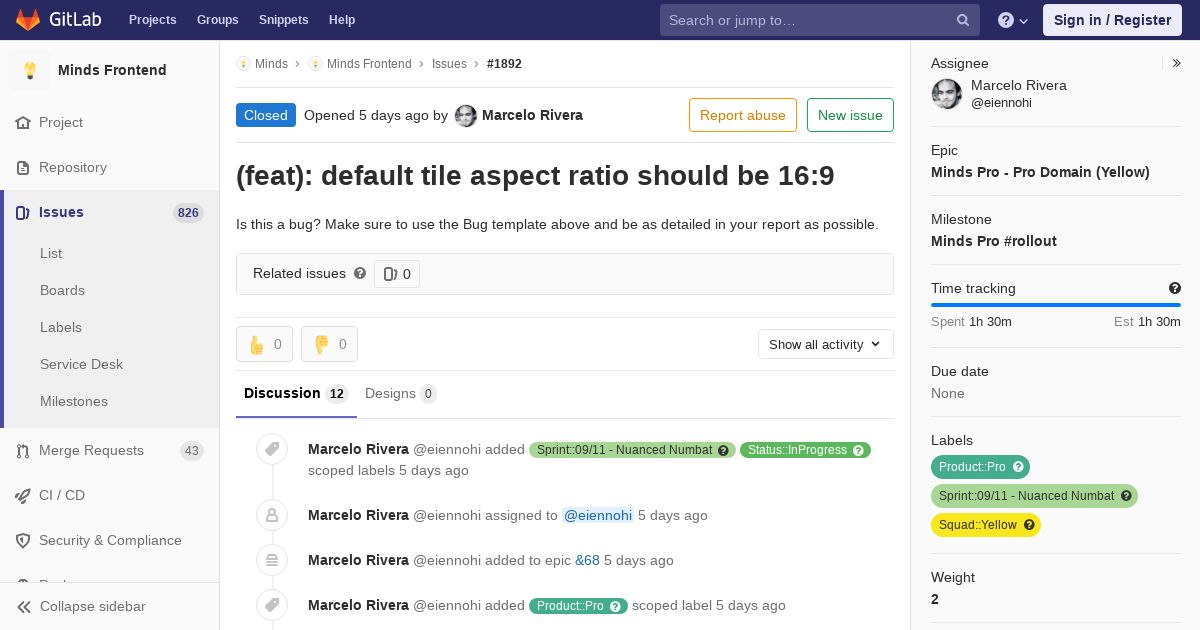Open Minds Pro - Pro Domain (Yellow) epic
The width and height of the screenshot is (1200, 630).
1040,172
